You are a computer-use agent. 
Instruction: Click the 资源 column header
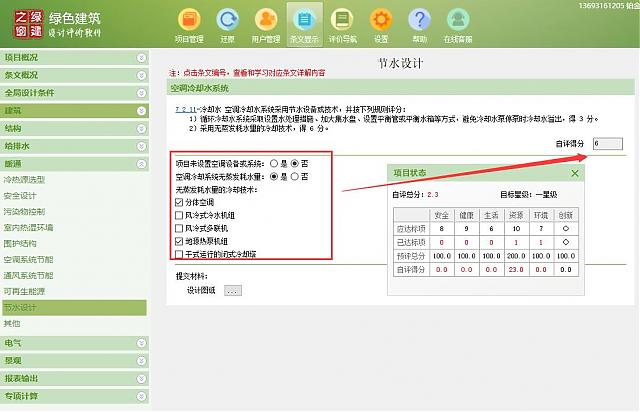(x=516, y=215)
